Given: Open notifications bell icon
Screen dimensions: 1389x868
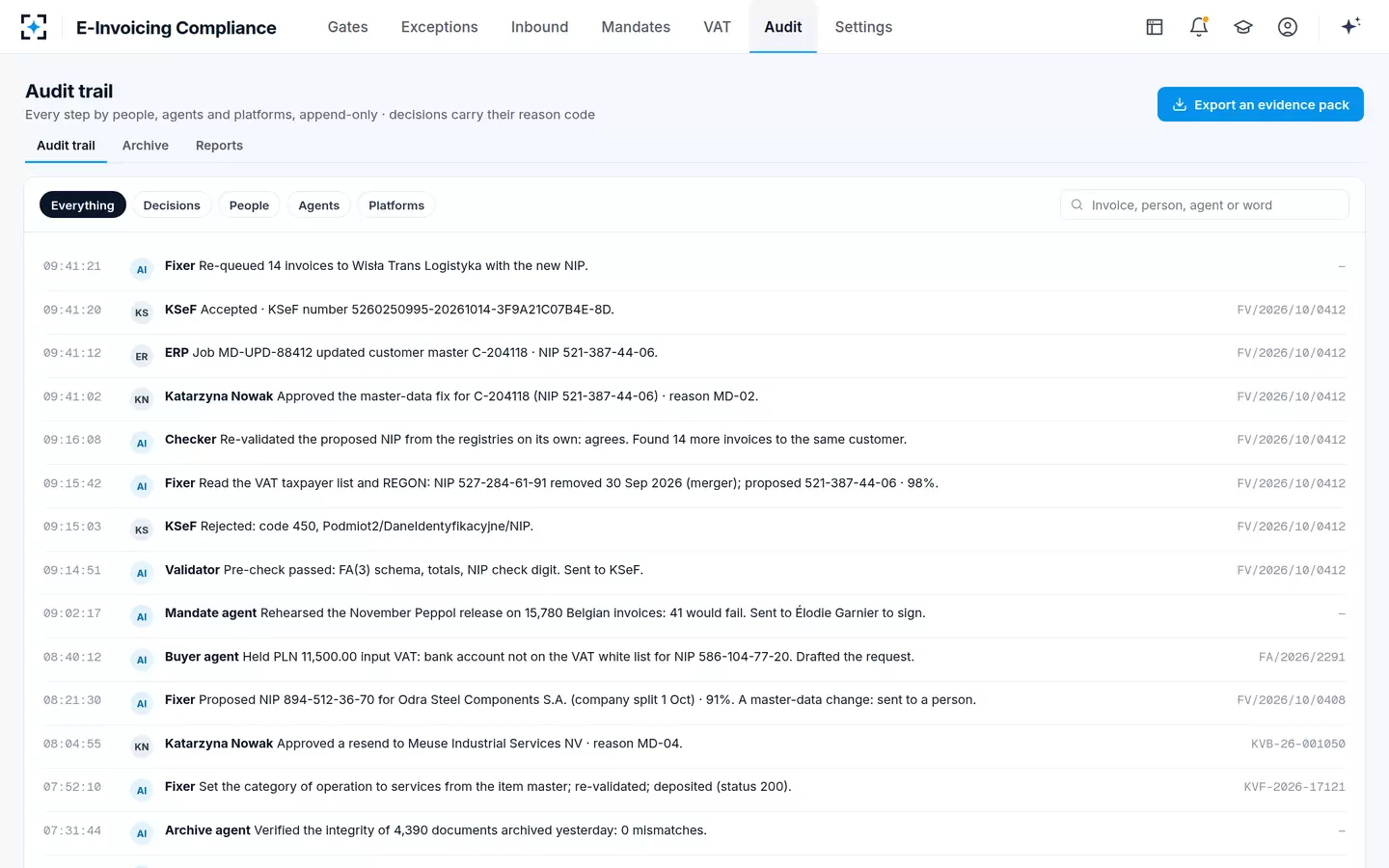Looking at the screenshot, I should point(1199,27).
